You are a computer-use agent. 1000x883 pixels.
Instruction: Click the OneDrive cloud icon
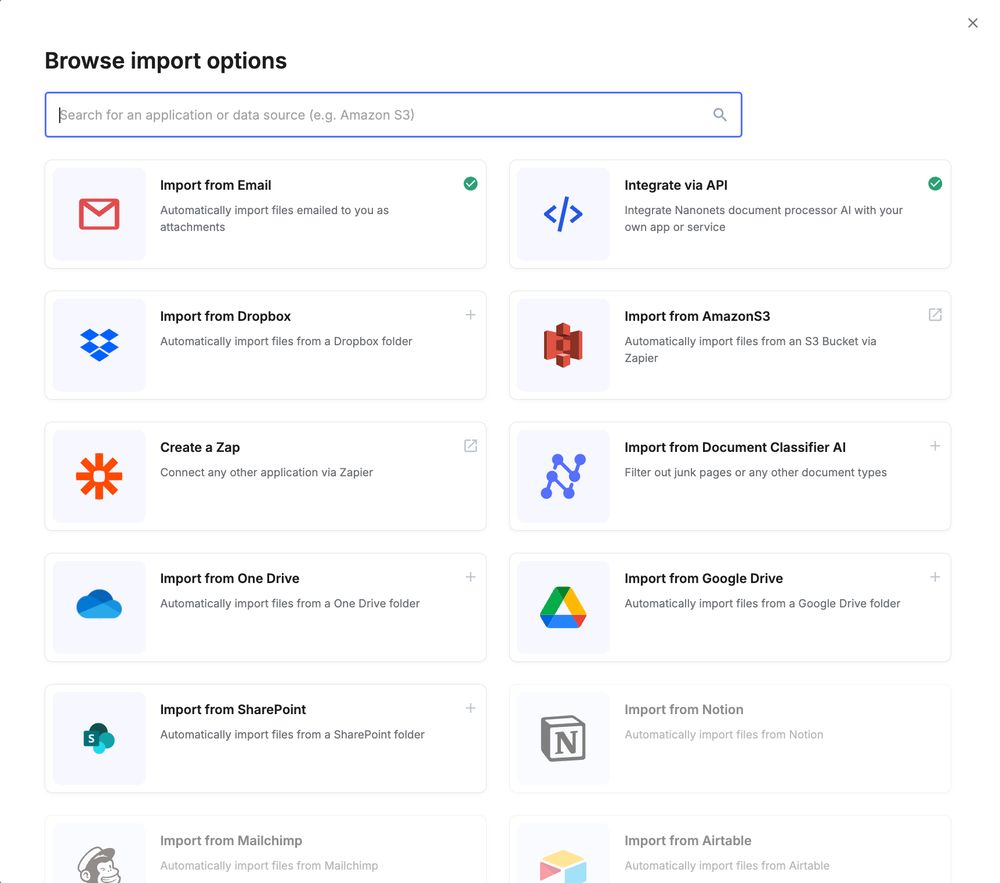pos(99,606)
